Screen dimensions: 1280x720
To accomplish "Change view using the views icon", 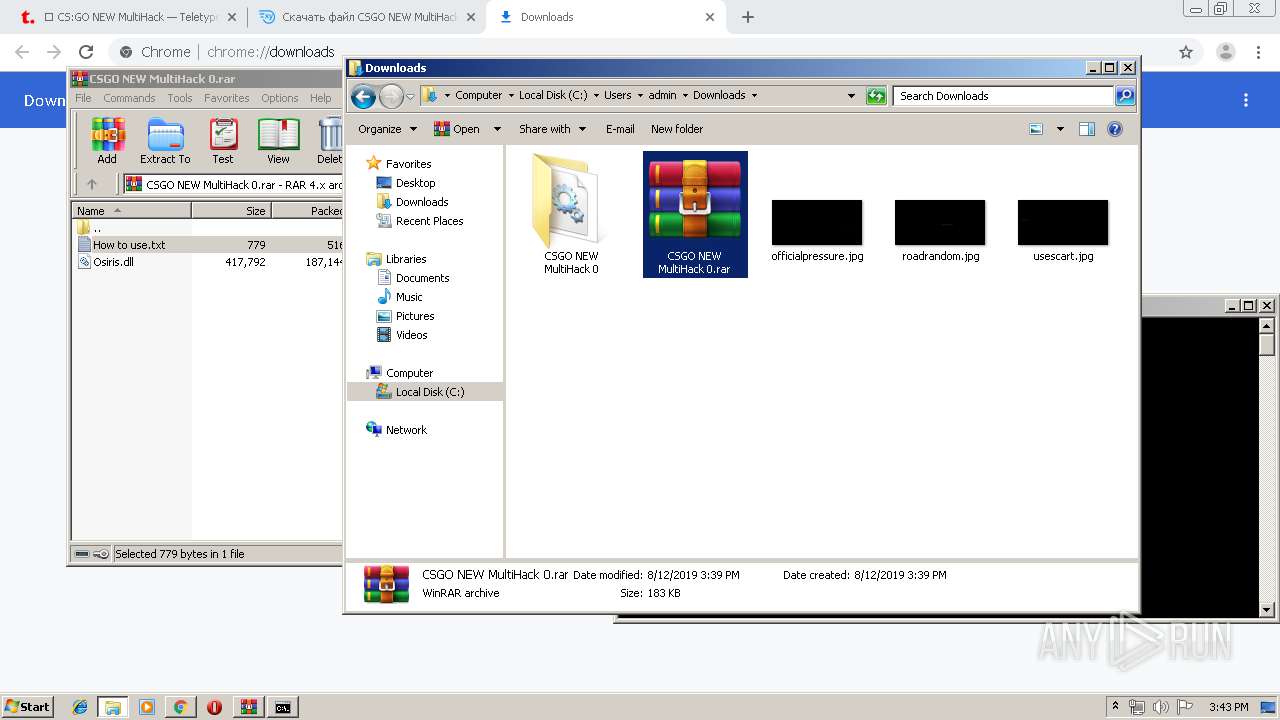I will [1036, 129].
